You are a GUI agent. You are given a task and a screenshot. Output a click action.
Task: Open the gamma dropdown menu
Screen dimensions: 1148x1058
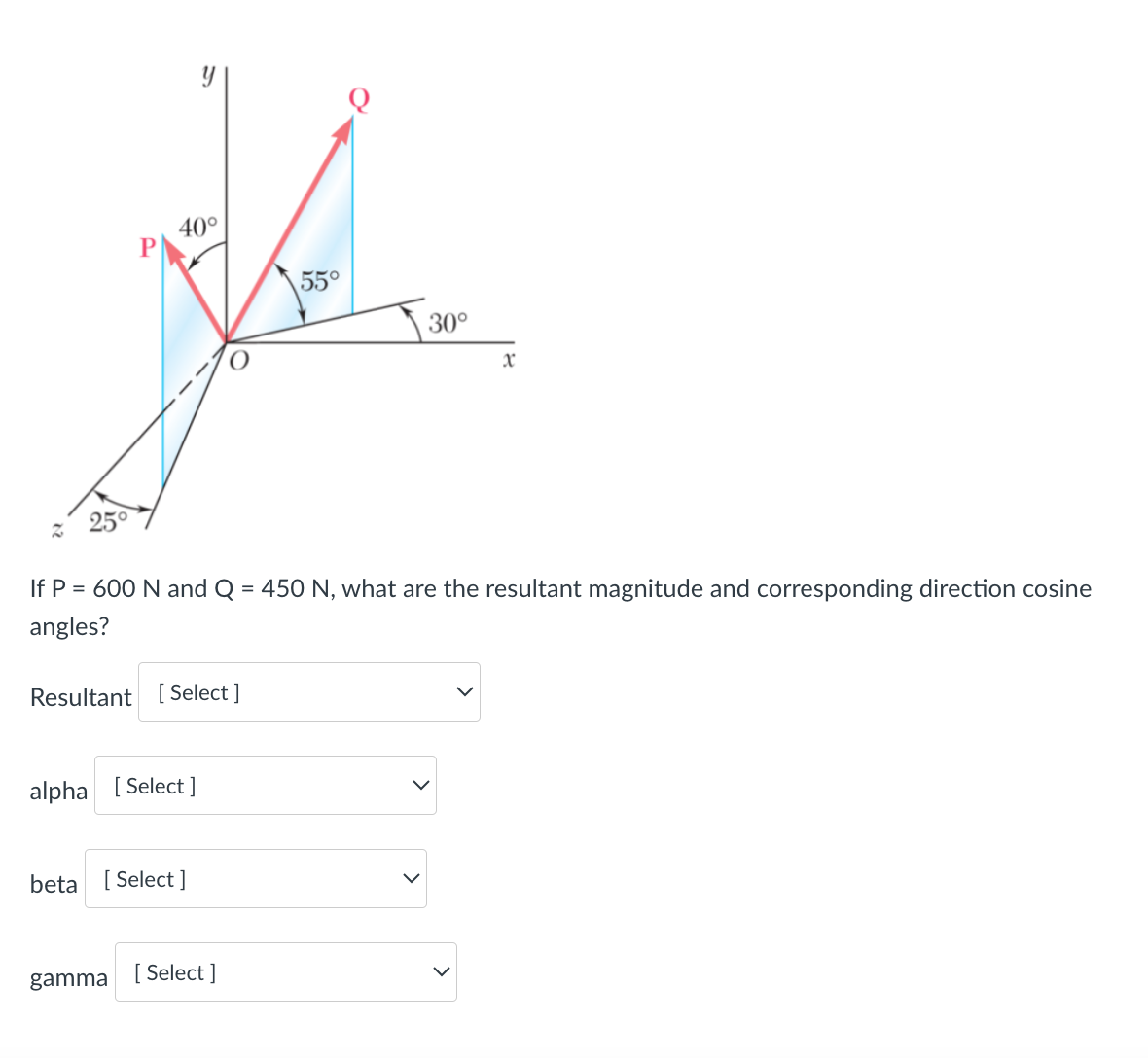(x=285, y=971)
